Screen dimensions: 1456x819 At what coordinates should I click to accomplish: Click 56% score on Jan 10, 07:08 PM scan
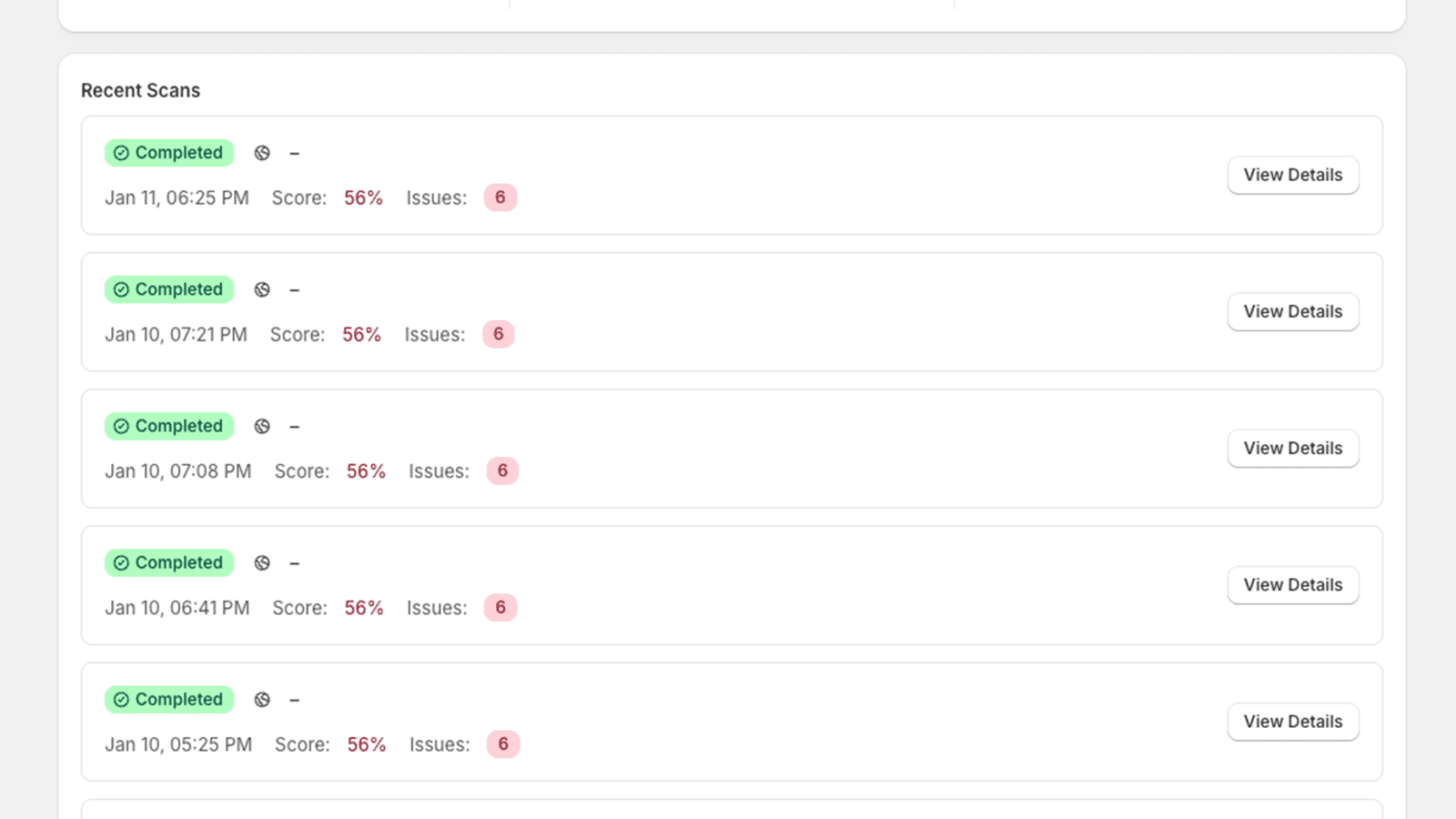pyautogui.click(x=366, y=471)
